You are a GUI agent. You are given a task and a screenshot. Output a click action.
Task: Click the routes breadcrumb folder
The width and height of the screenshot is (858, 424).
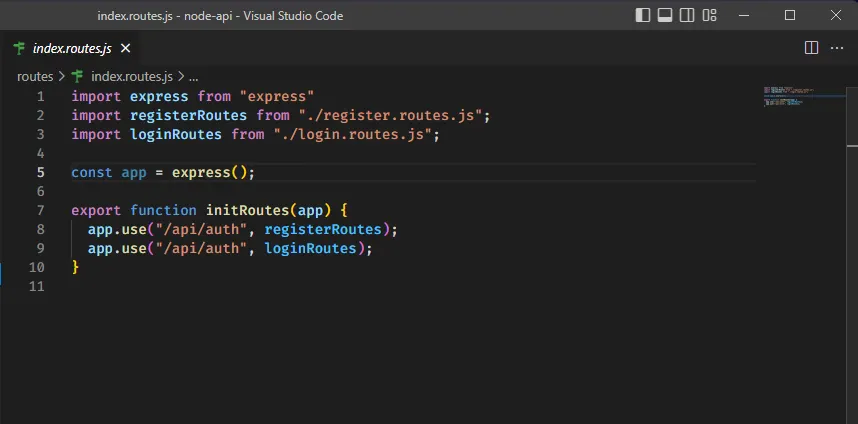(35, 77)
